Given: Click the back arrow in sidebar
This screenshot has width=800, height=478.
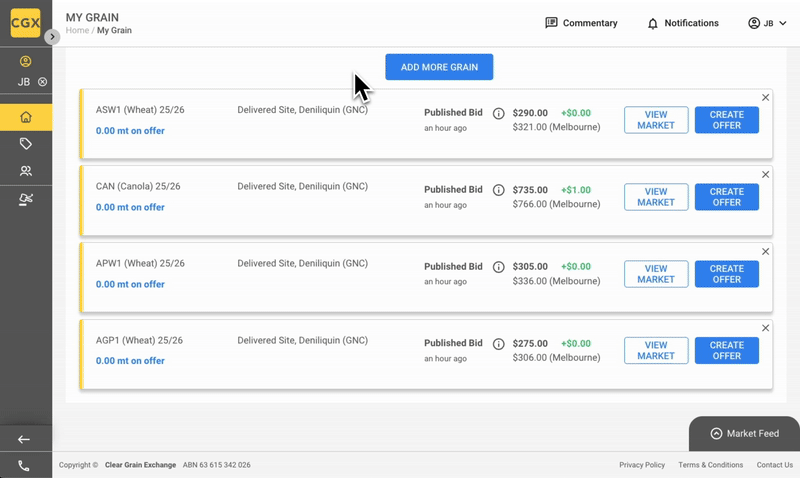Looking at the screenshot, I should pos(24,439).
